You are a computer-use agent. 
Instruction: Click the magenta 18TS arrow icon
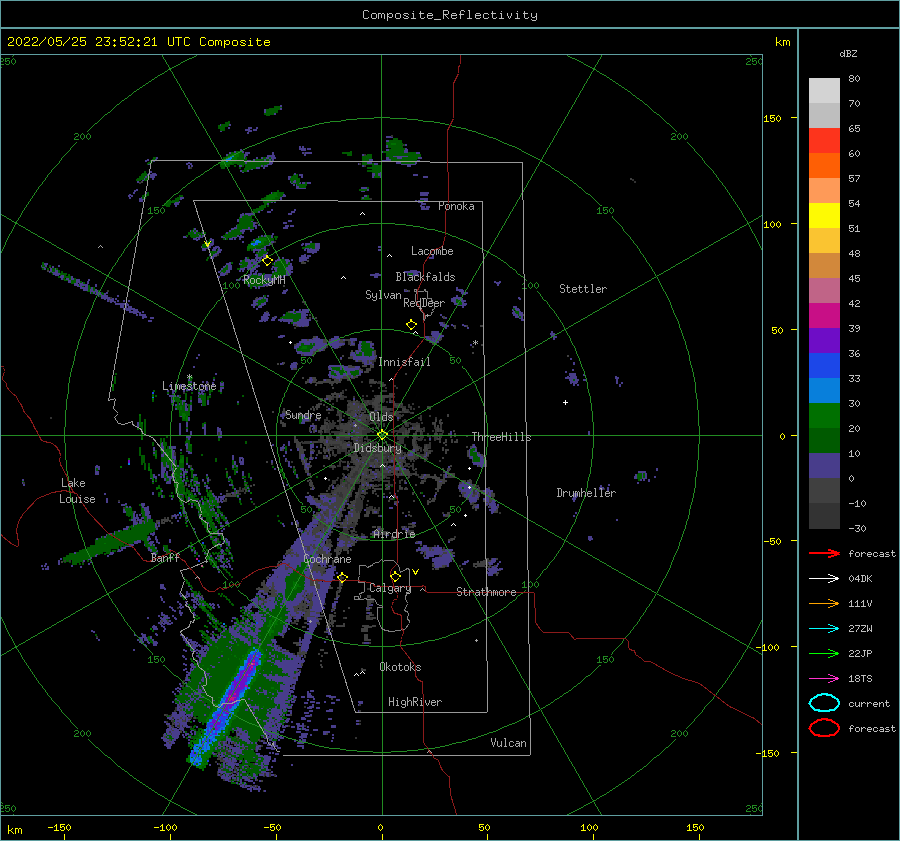824,679
